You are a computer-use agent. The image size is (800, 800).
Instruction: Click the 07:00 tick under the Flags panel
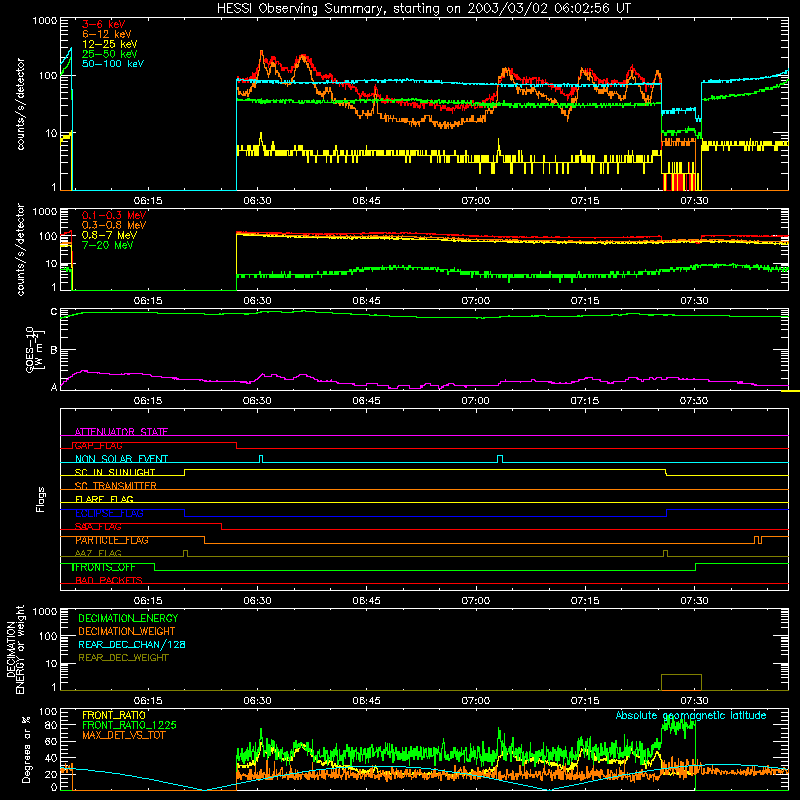point(476,600)
